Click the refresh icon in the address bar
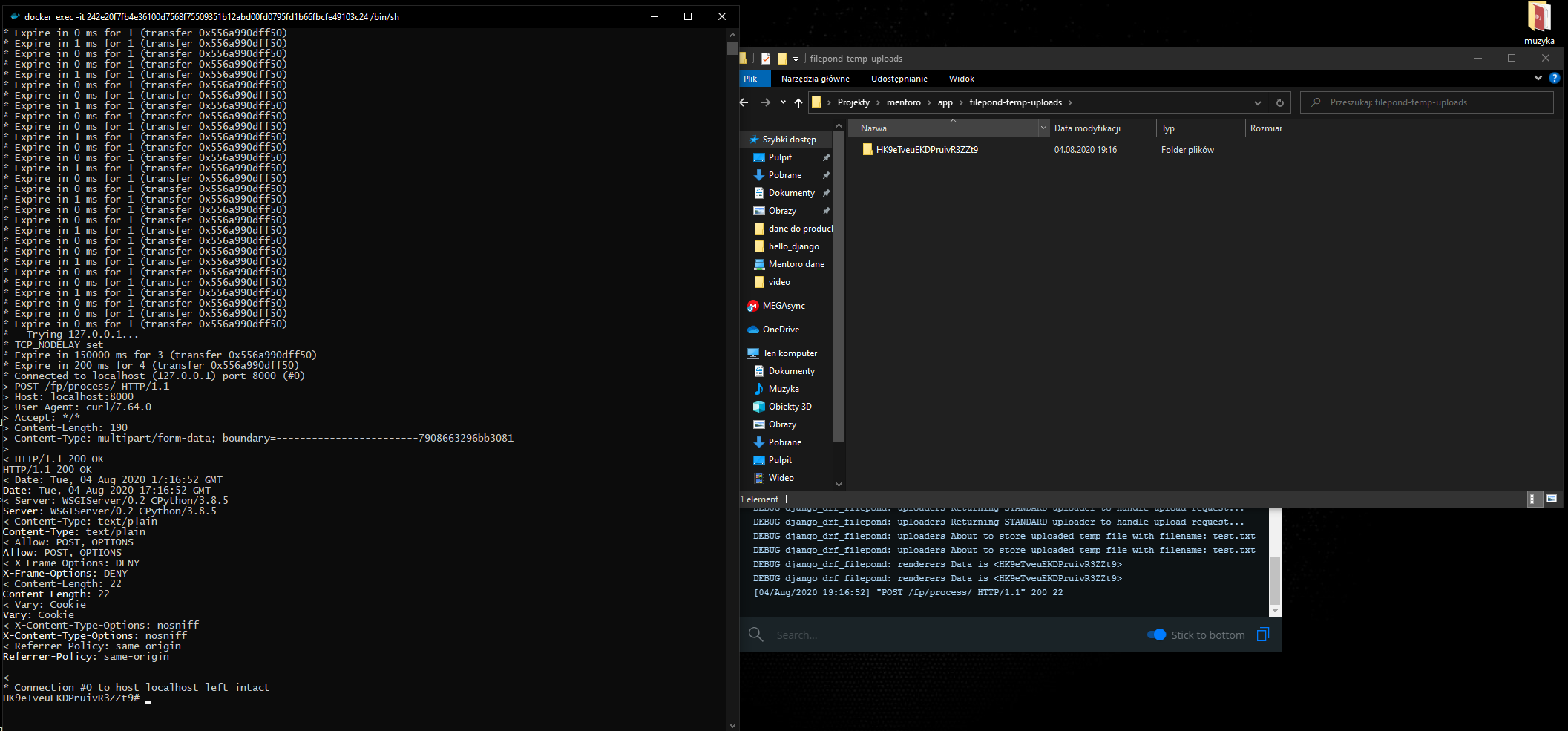Image resolution: width=1568 pixels, height=731 pixels. coord(1279,102)
